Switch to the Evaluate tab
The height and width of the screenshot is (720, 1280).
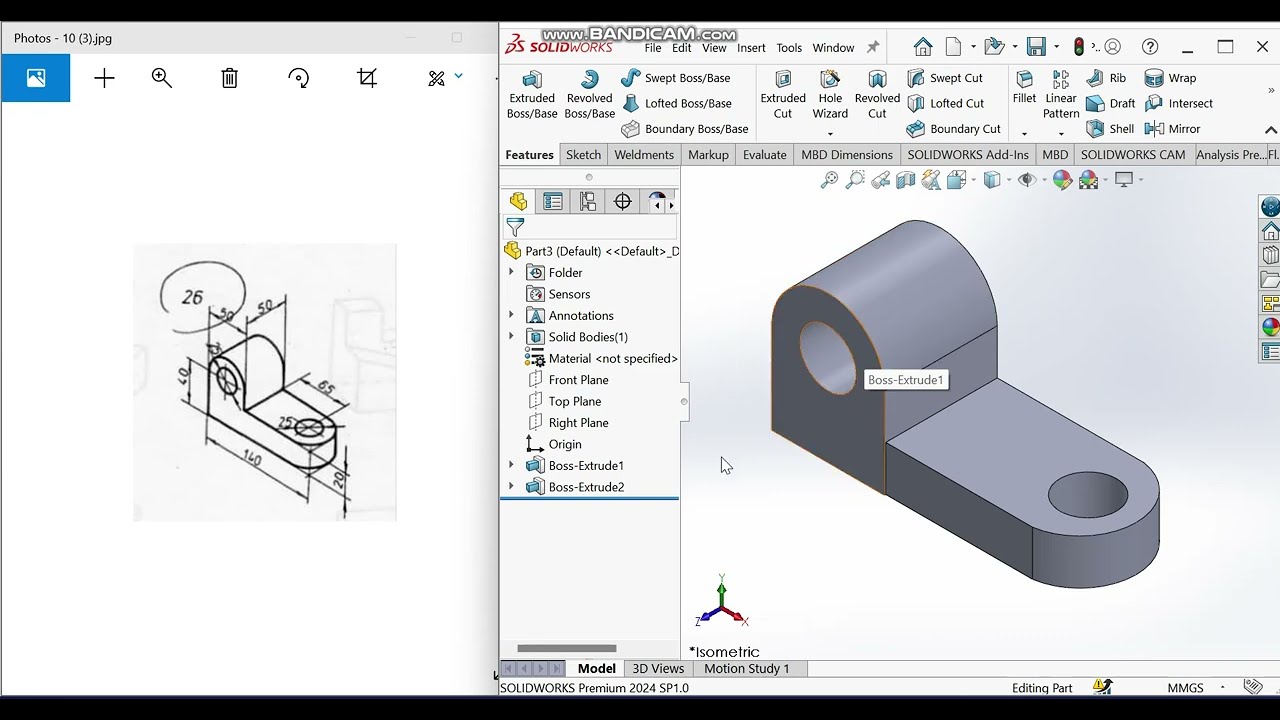pyautogui.click(x=764, y=155)
